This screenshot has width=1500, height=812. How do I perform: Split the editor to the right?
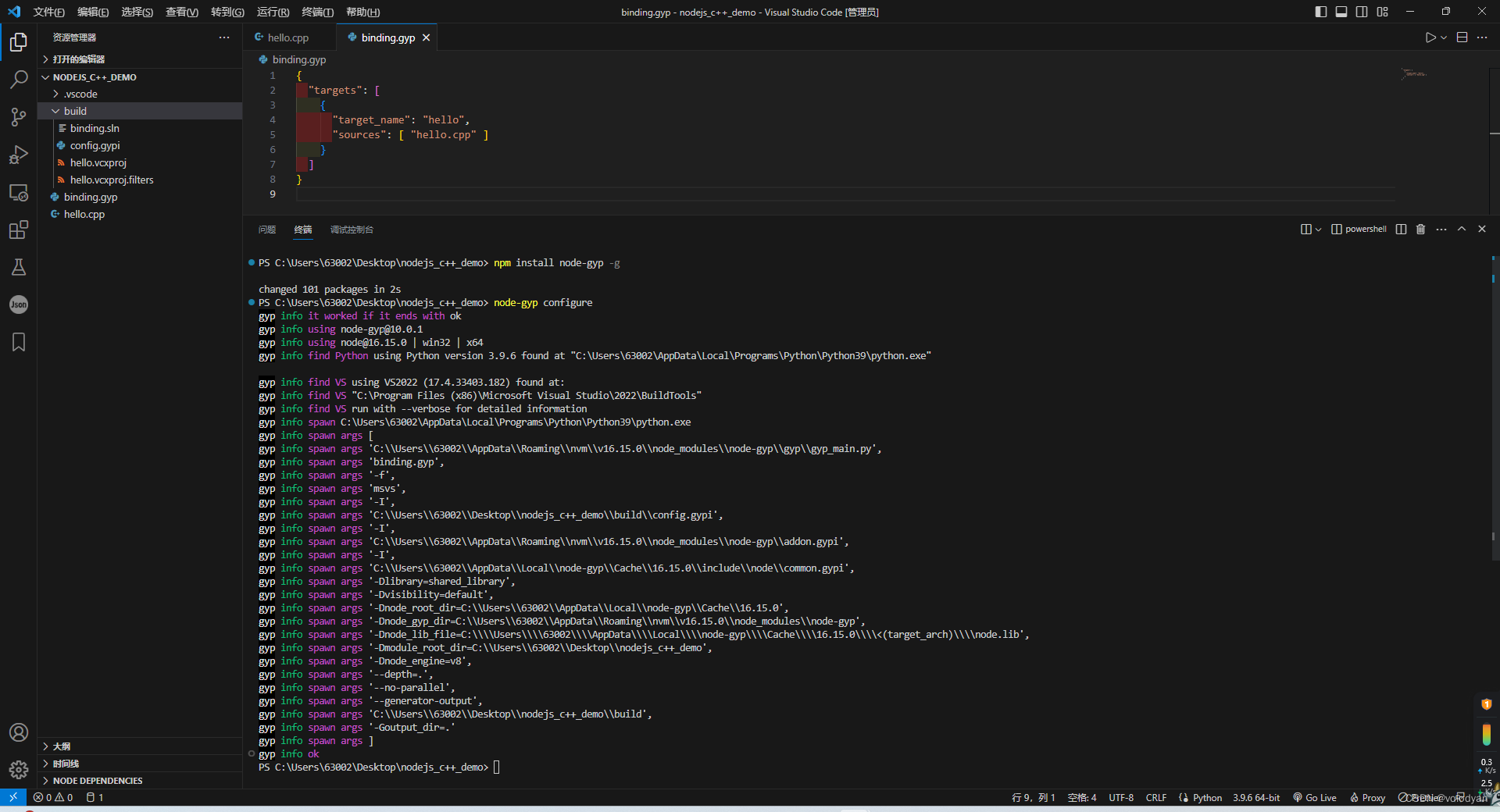(x=1462, y=37)
